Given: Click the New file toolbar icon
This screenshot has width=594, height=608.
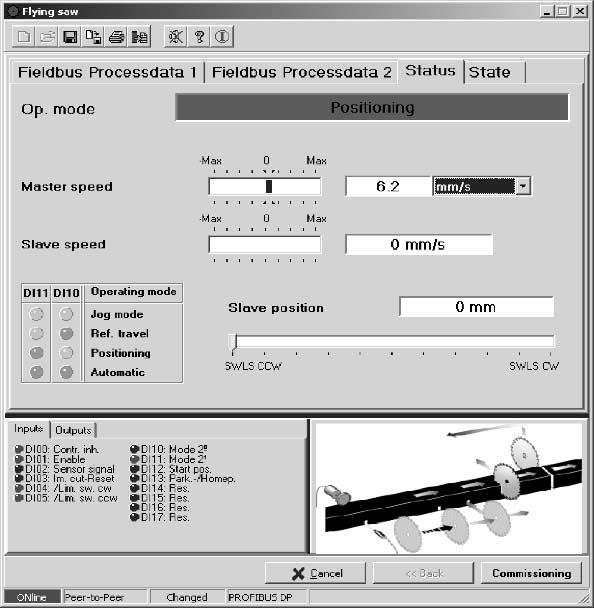Looking at the screenshot, I should (x=24, y=37).
